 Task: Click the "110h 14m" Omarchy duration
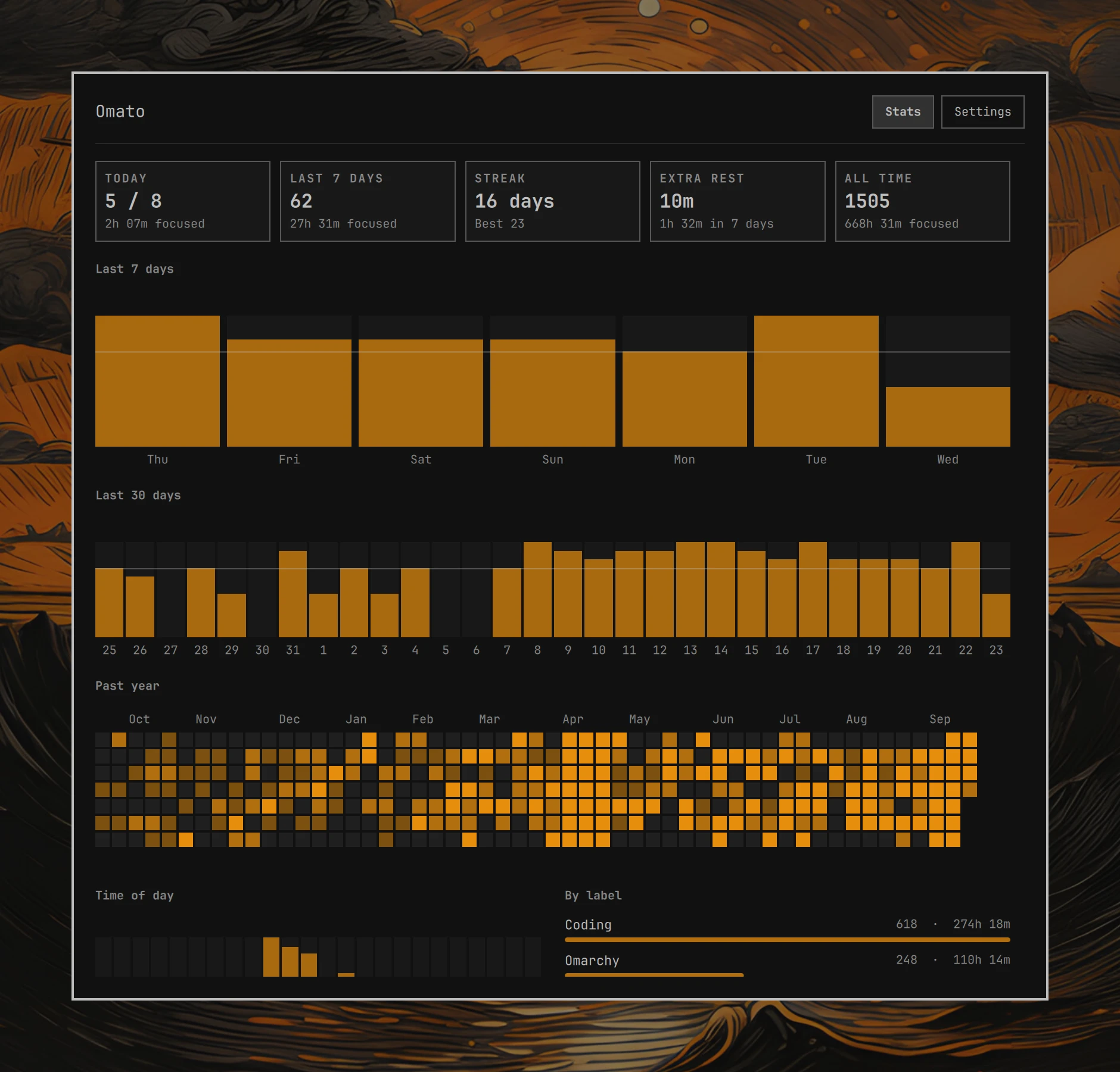982,960
